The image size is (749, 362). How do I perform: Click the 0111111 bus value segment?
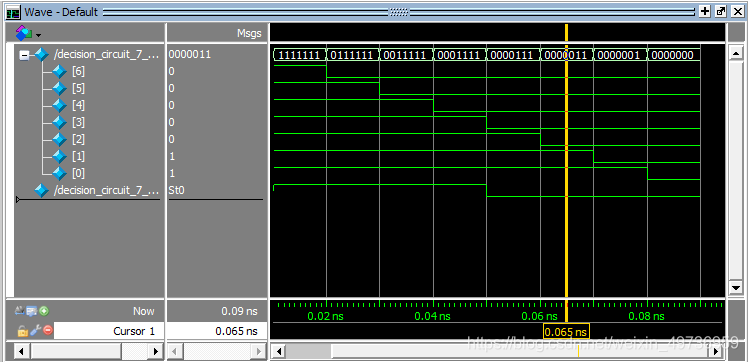pyautogui.click(x=353, y=54)
